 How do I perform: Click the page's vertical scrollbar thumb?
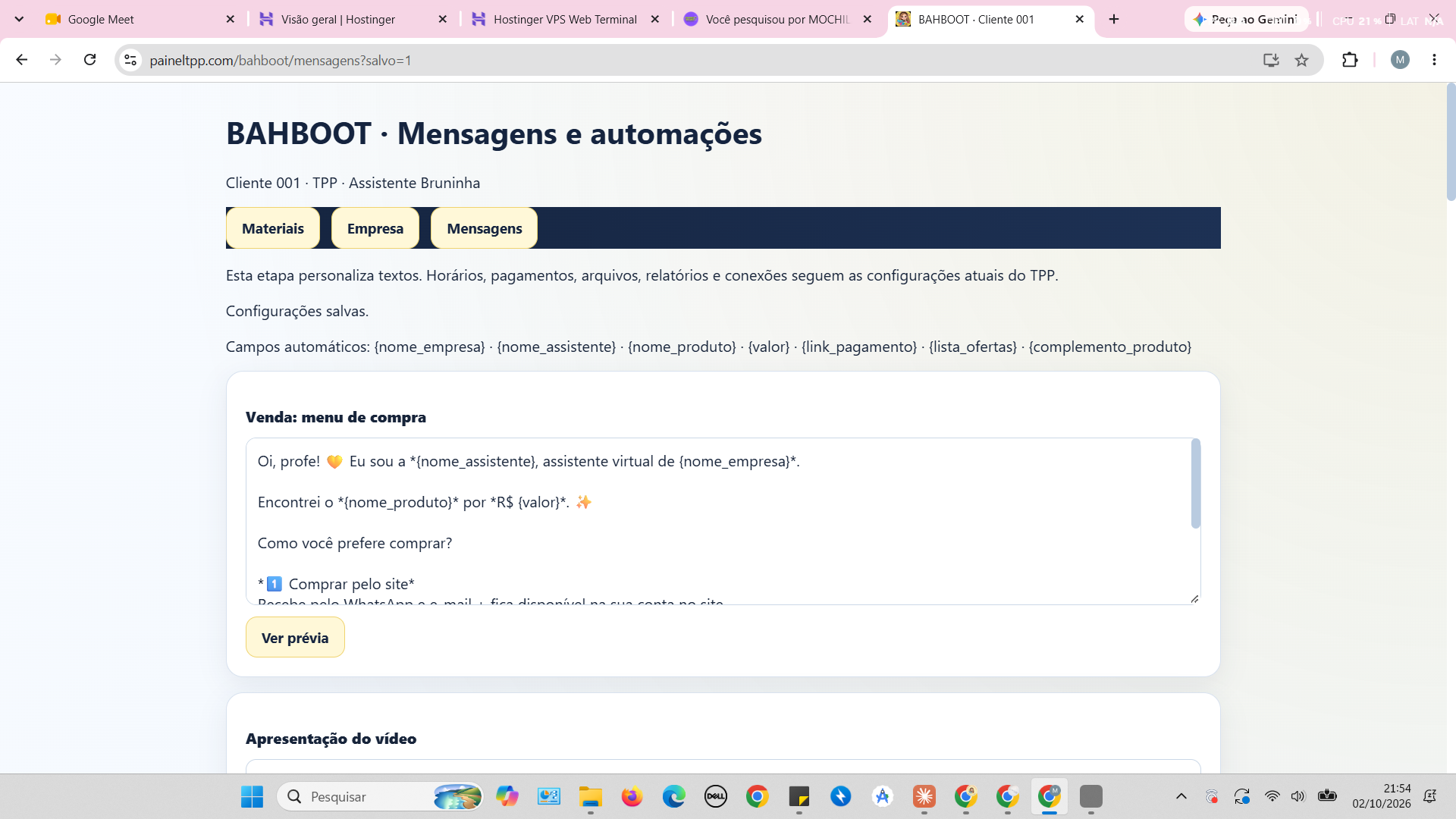click(1451, 143)
